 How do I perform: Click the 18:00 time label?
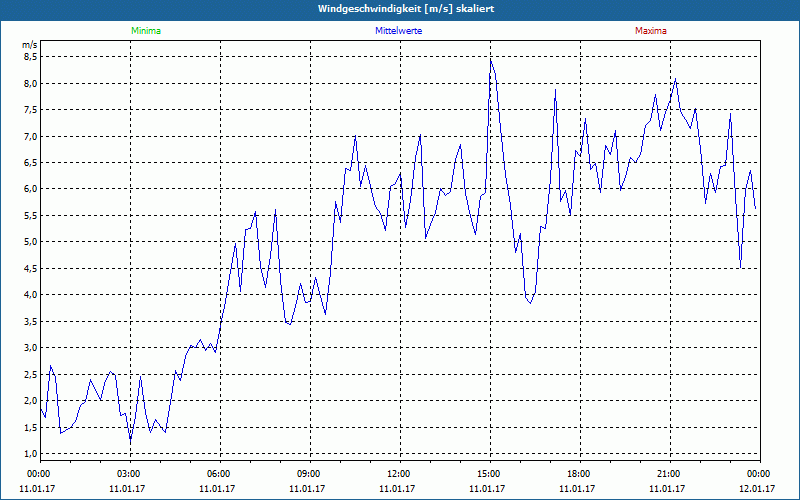[578, 474]
